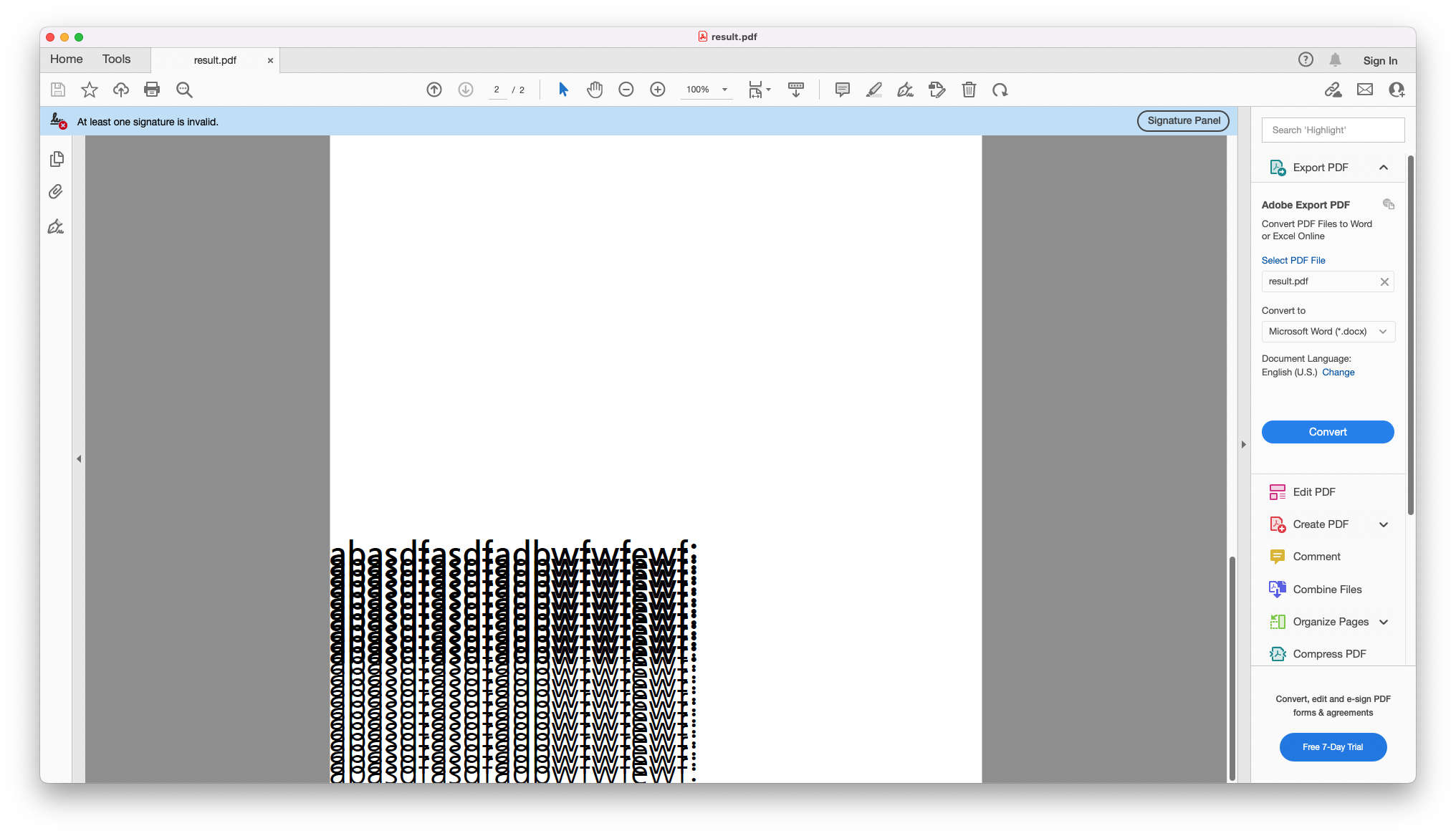Open signatures panel in left sidebar
Screen dimensions: 1456x836
point(56,227)
